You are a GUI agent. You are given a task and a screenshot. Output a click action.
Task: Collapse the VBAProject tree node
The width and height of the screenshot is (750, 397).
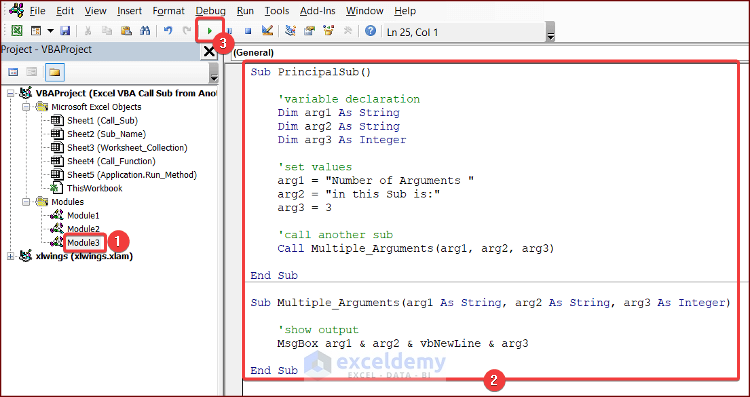tap(11, 93)
